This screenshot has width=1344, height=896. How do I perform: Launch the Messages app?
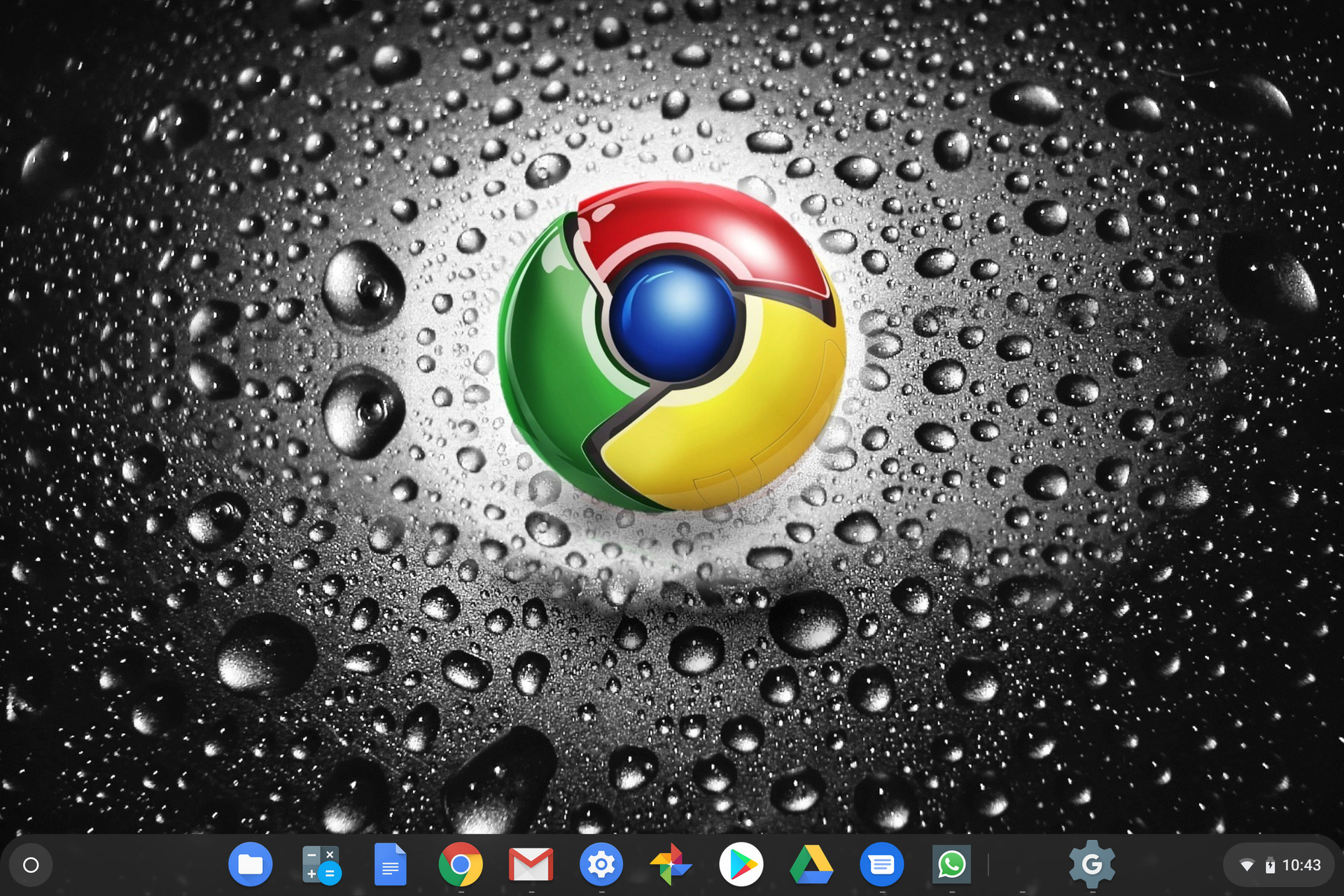point(882,865)
